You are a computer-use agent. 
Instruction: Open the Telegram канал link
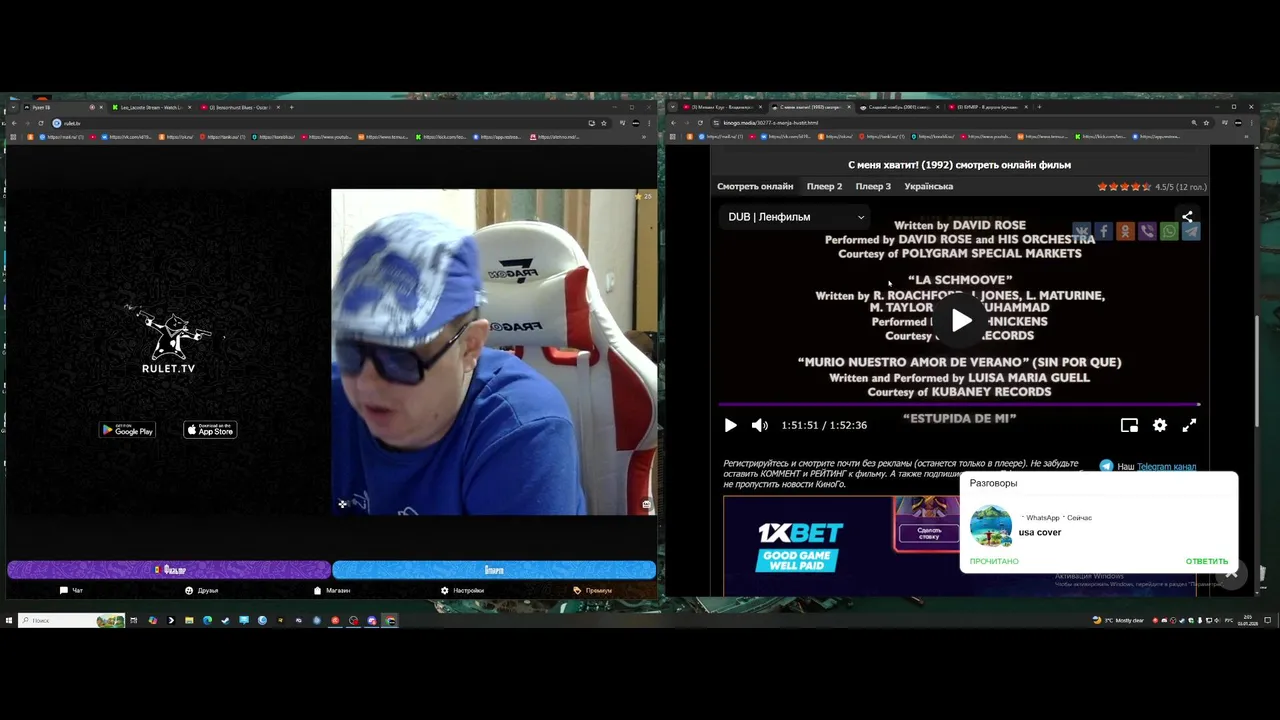tap(1166, 466)
